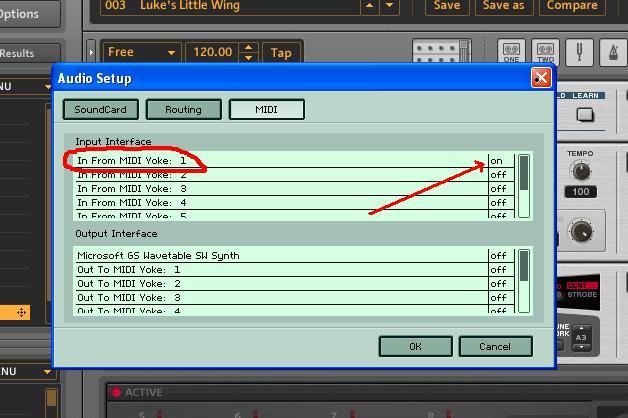Image resolution: width=628 pixels, height=418 pixels.
Task: Click the Input Interface list scrollbar
Action: pyautogui.click(x=524, y=186)
